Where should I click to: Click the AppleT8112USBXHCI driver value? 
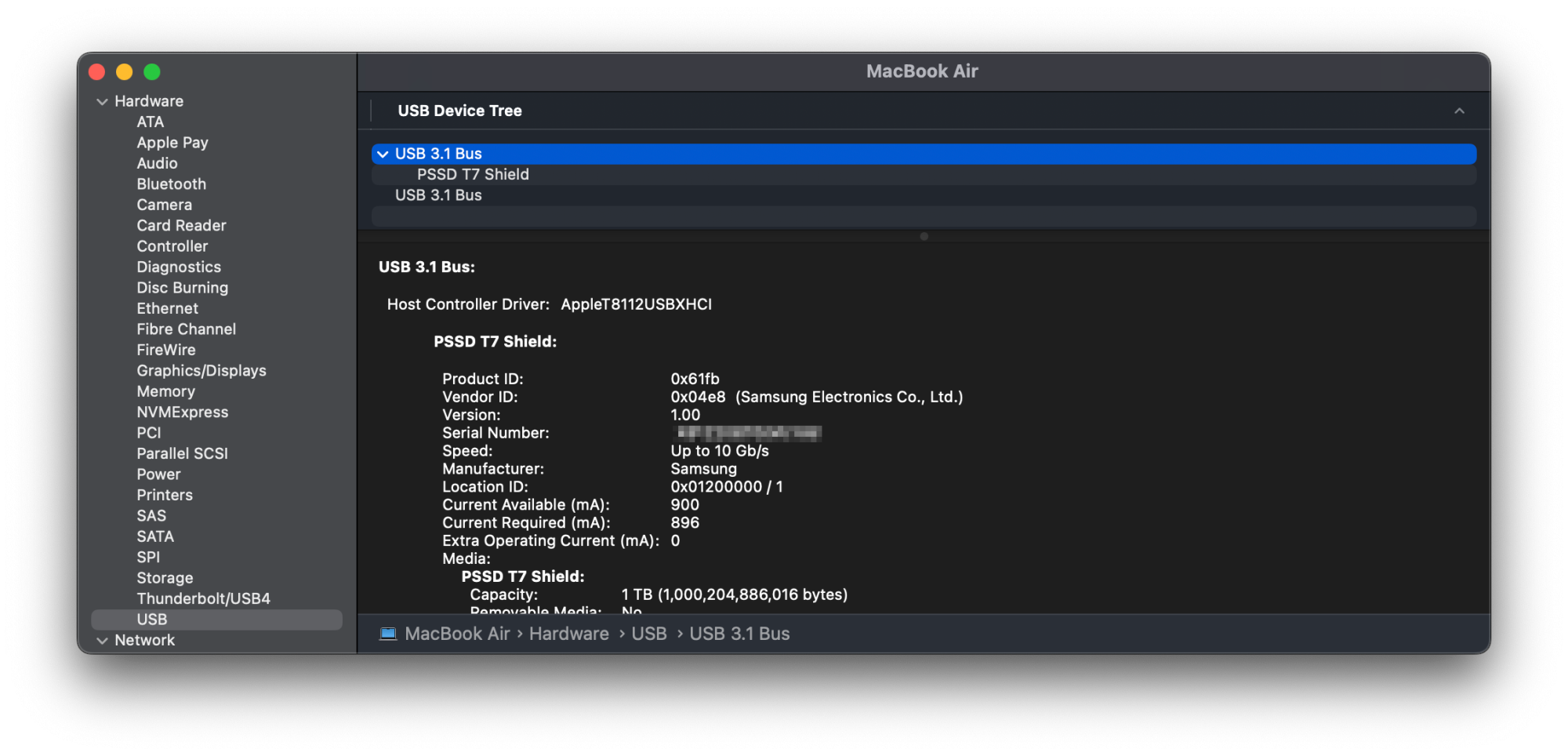pos(637,304)
